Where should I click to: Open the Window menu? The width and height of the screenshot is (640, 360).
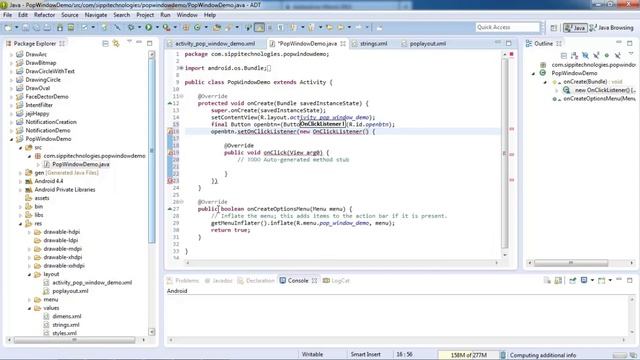click(187, 15)
